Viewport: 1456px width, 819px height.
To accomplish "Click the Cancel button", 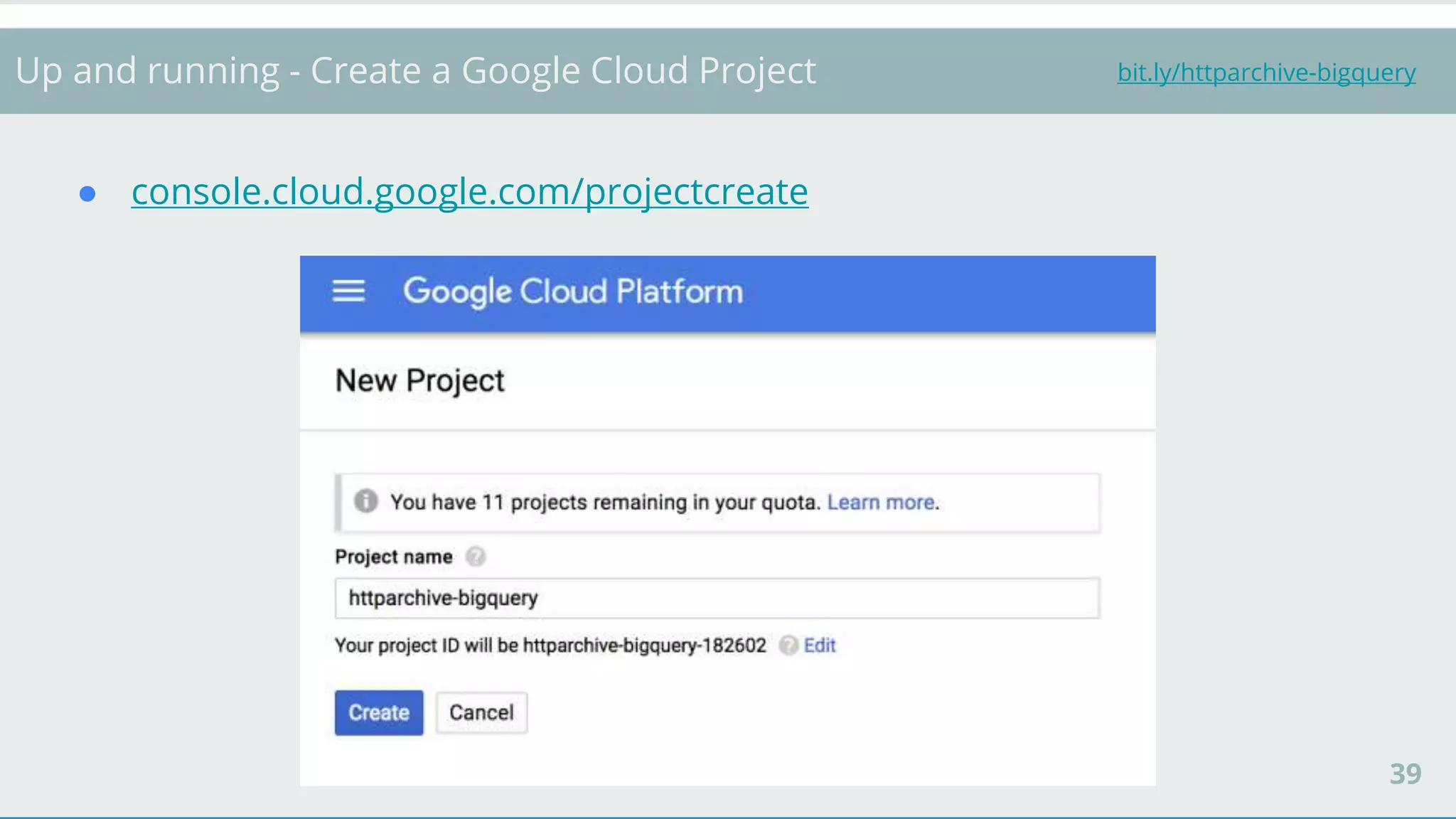I will (481, 712).
